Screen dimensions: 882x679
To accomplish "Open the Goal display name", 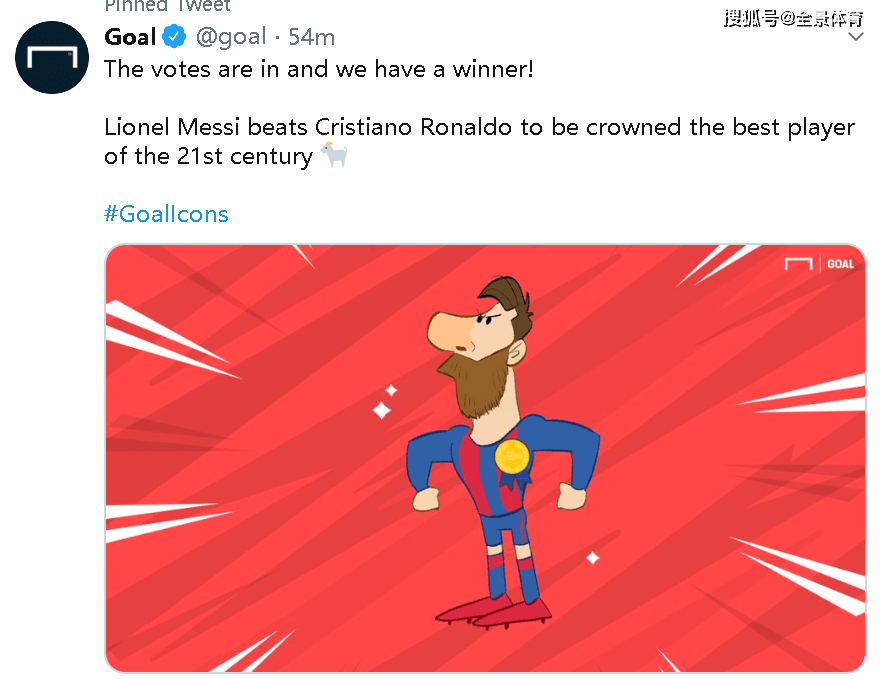I will [130, 37].
